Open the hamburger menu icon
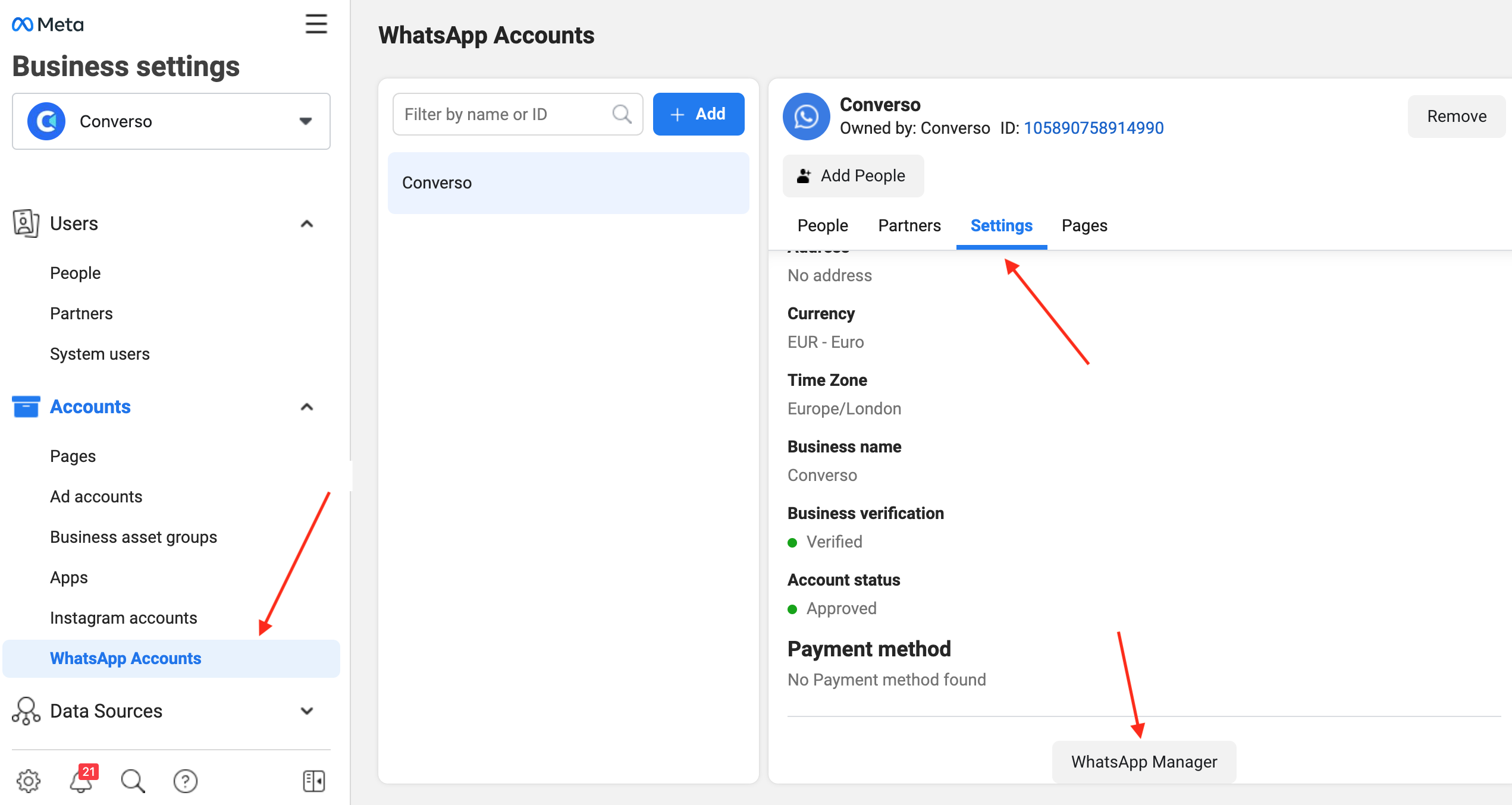 (x=316, y=24)
